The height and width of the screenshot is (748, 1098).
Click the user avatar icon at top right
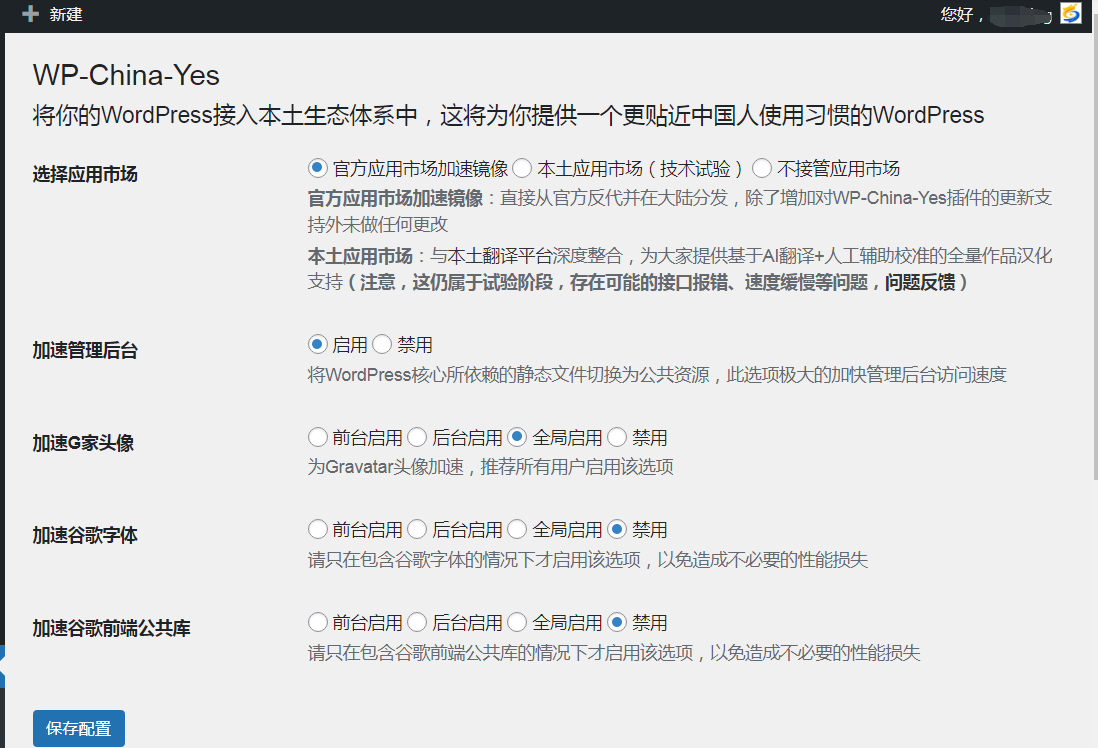1071,13
